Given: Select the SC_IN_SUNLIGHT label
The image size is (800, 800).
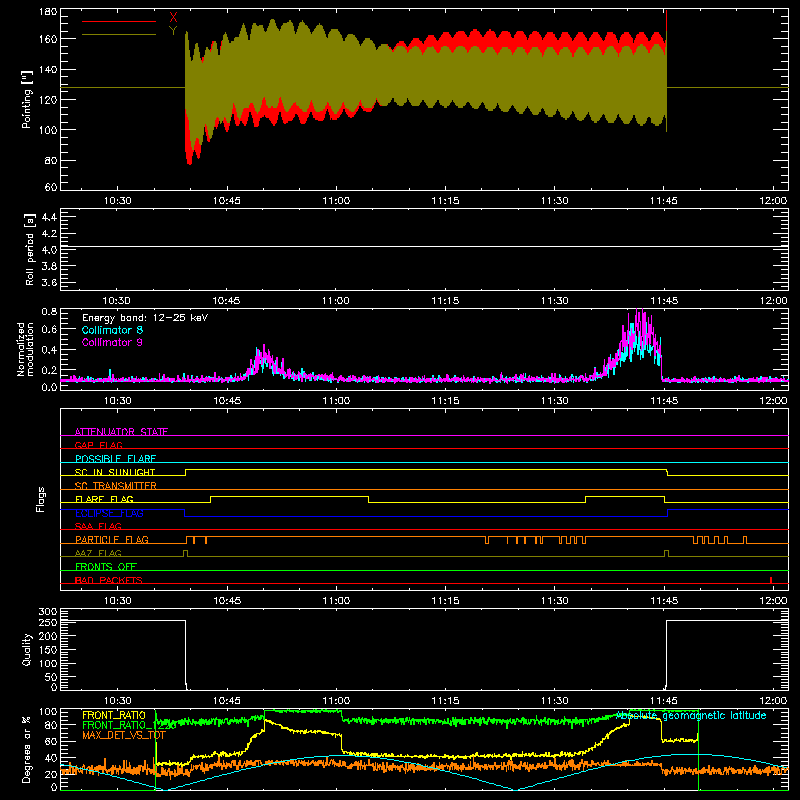Looking at the screenshot, I should (115, 472).
